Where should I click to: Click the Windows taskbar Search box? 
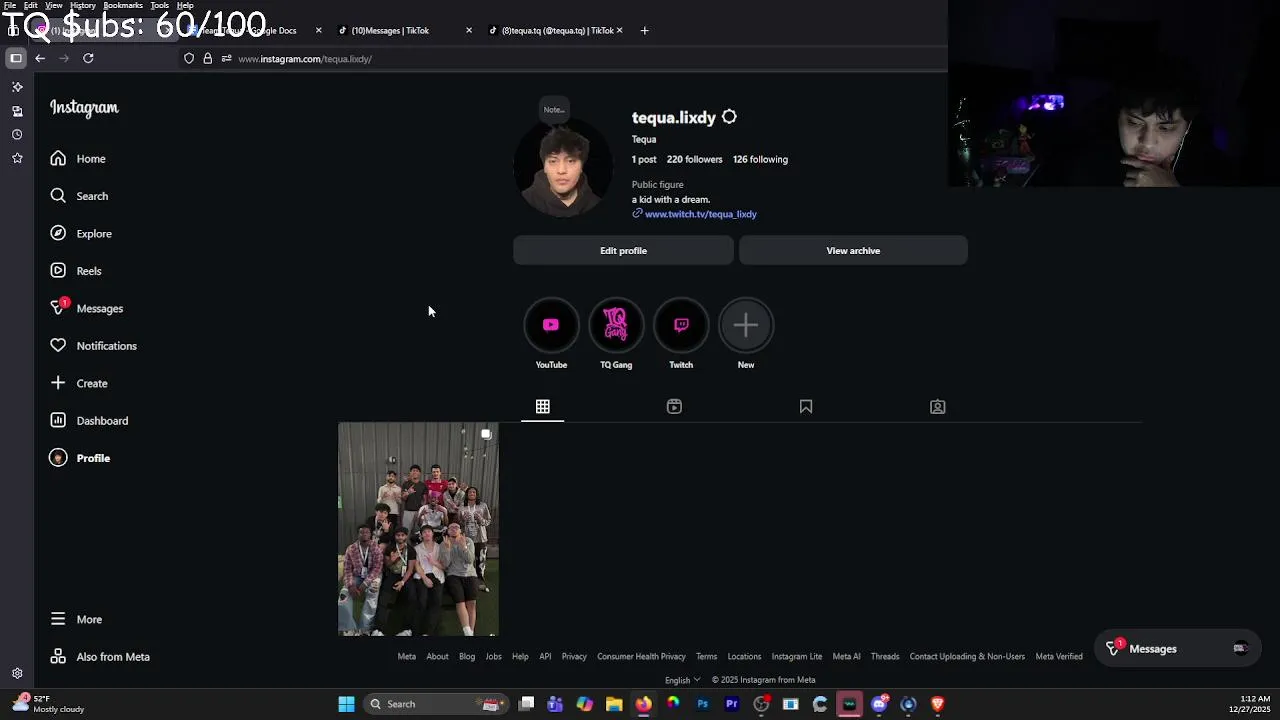[435, 704]
